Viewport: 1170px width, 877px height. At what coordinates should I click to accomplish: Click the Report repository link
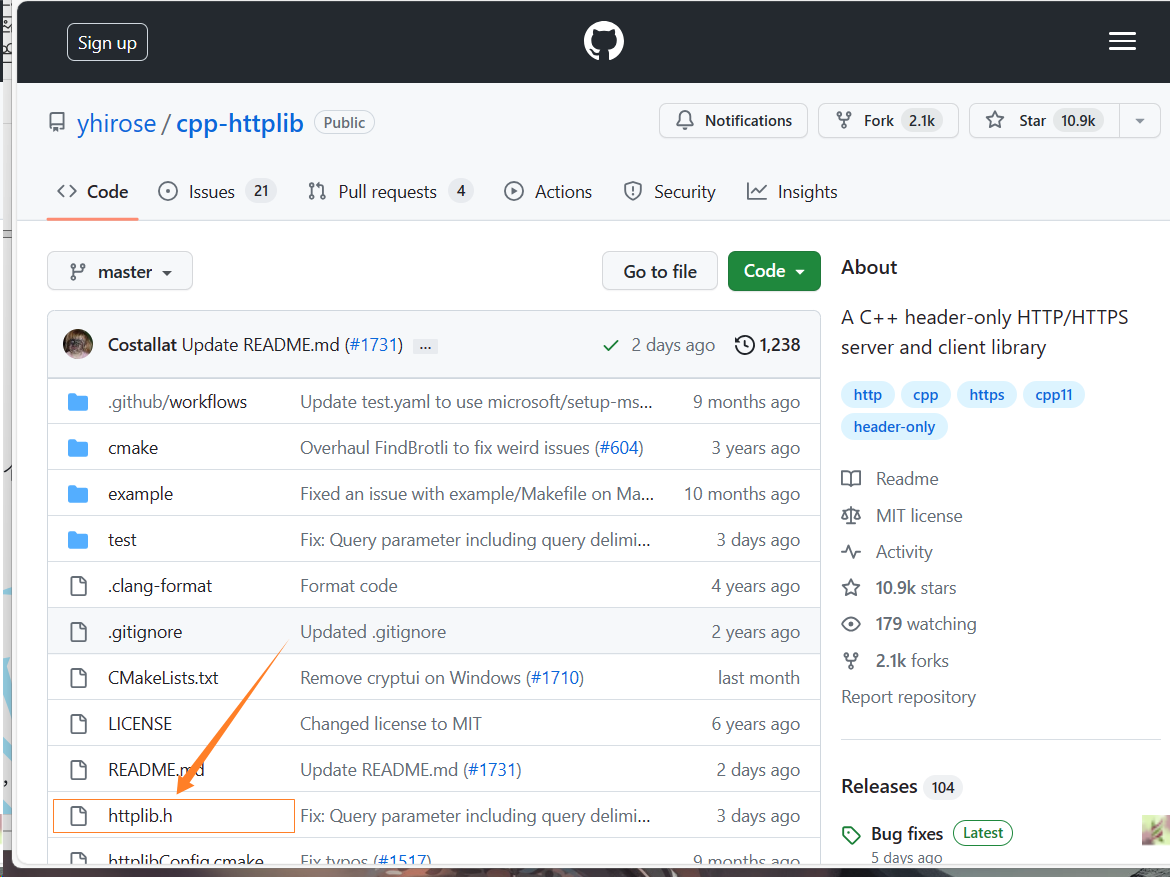[x=908, y=697]
